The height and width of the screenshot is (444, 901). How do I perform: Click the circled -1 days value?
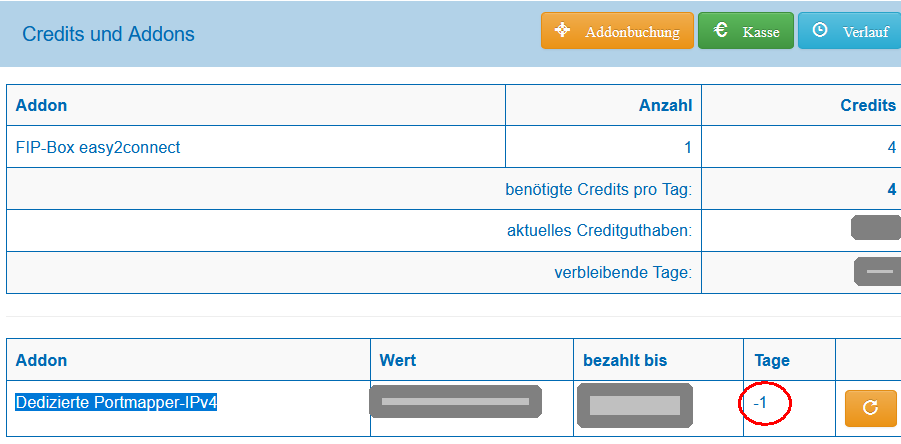760,403
